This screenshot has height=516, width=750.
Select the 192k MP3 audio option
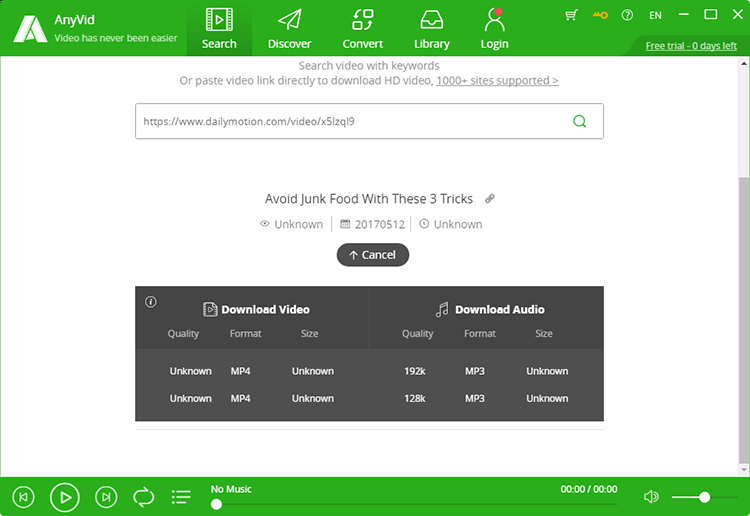click(x=486, y=371)
